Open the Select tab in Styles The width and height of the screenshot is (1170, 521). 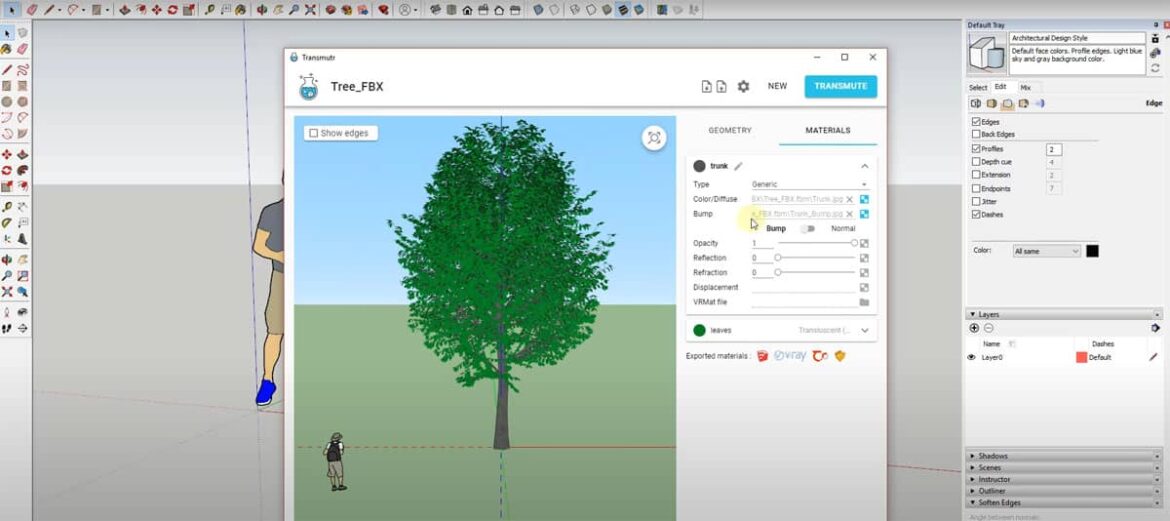click(977, 87)
